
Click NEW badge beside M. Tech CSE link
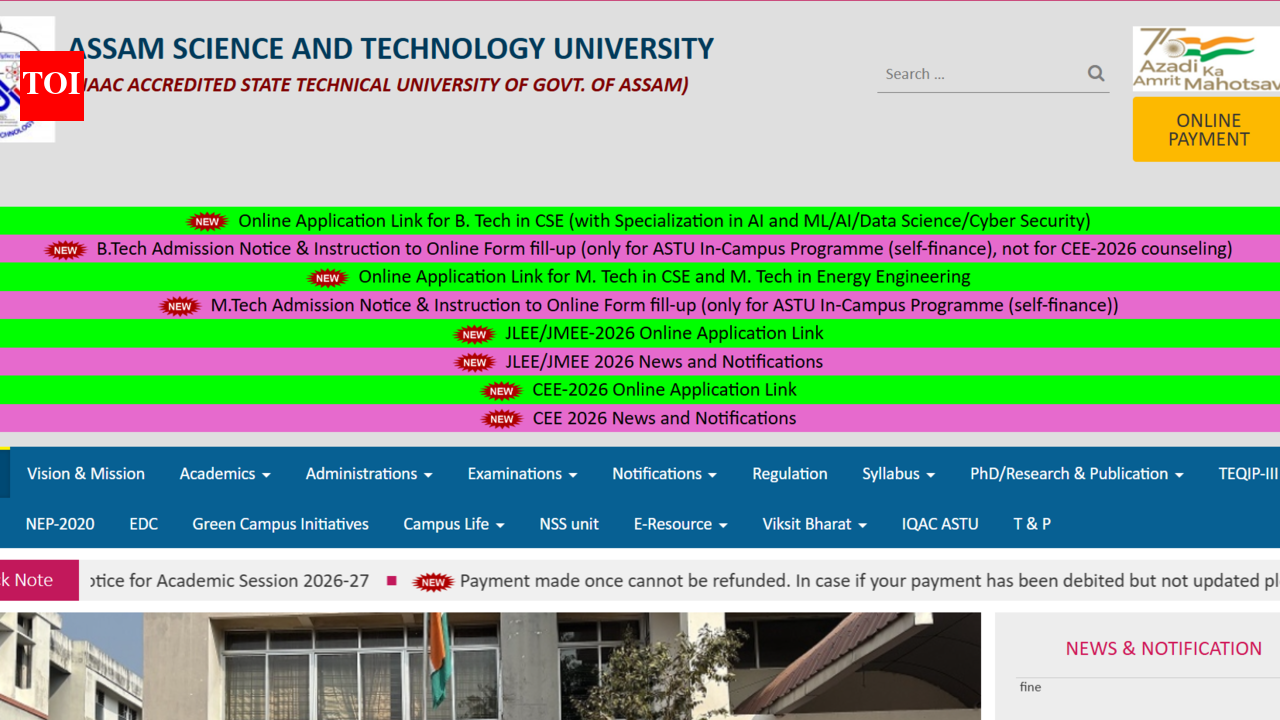click(x=327, y=278)
